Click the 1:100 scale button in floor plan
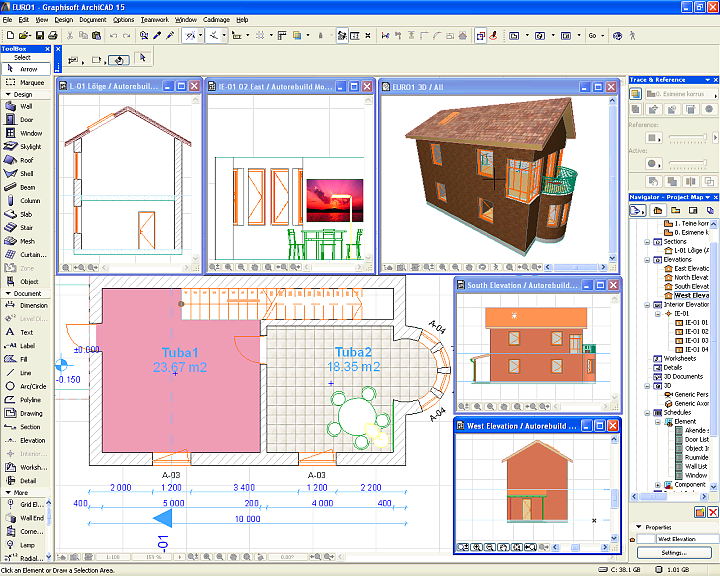This screenshot has width=720, height=576. pyautogui.click(x=112, y=557)
